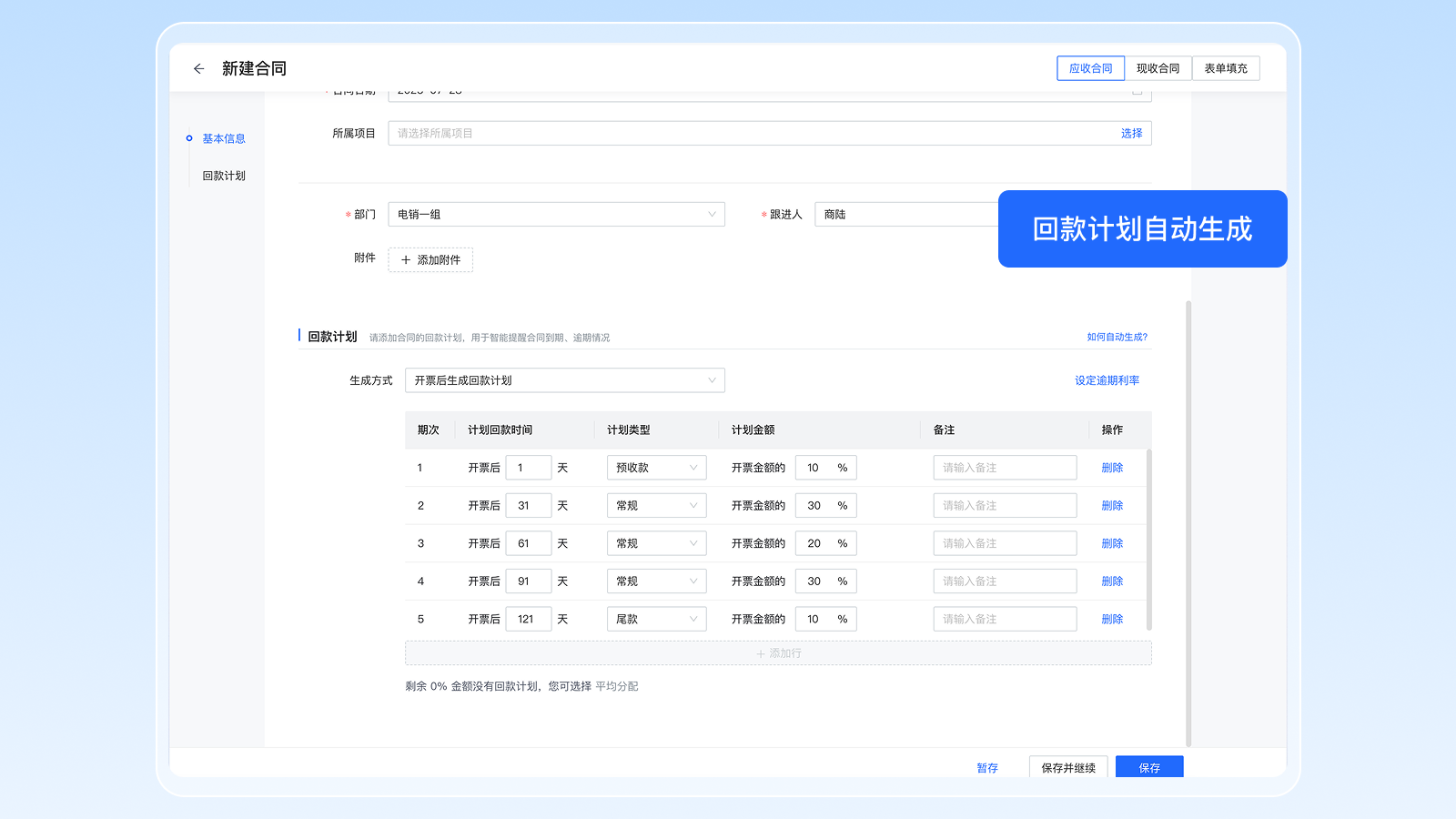Open the 预收款 plan type dropdown
1456x819 pixels.
pos(656,468)
